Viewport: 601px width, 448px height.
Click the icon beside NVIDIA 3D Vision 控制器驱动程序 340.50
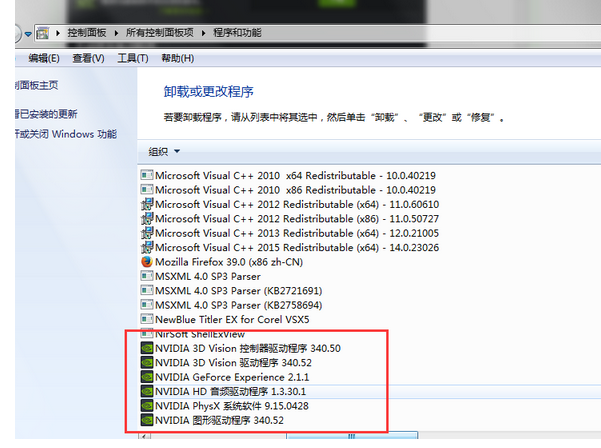click(147, 348)
